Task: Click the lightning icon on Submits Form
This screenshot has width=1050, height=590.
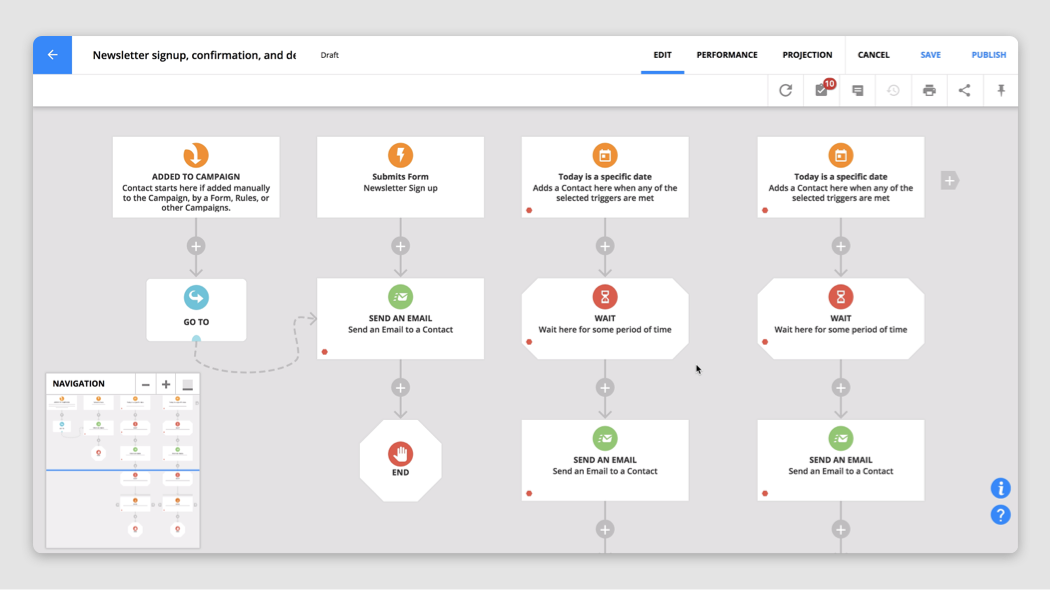Action: (x=400, y=153)
